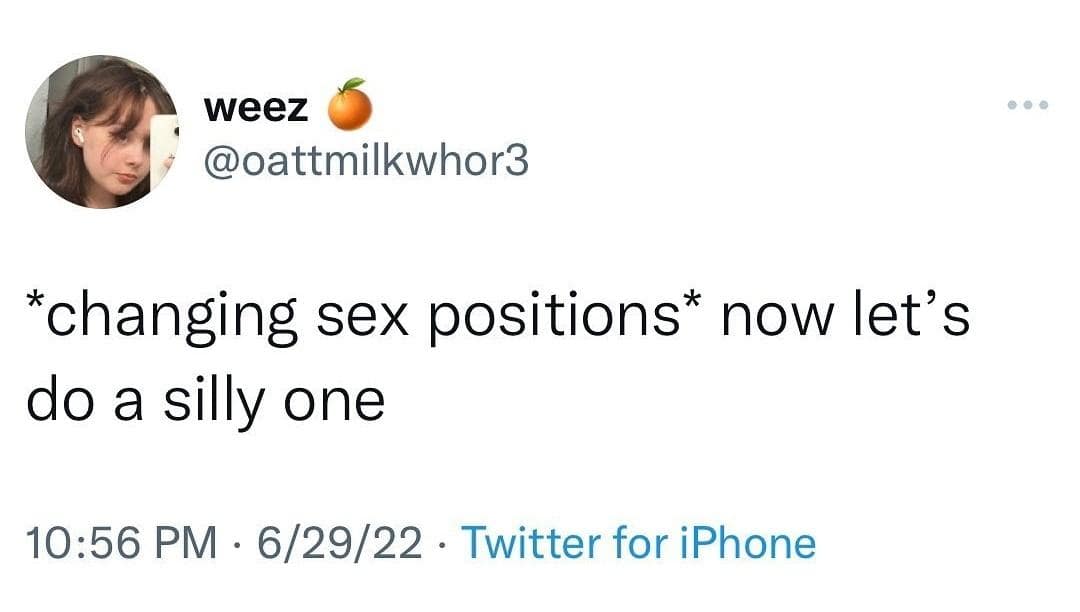Click the 6/29/22 date
Image resolution: width=1080 pixels, height=612 pixels.
coord(339,543)
